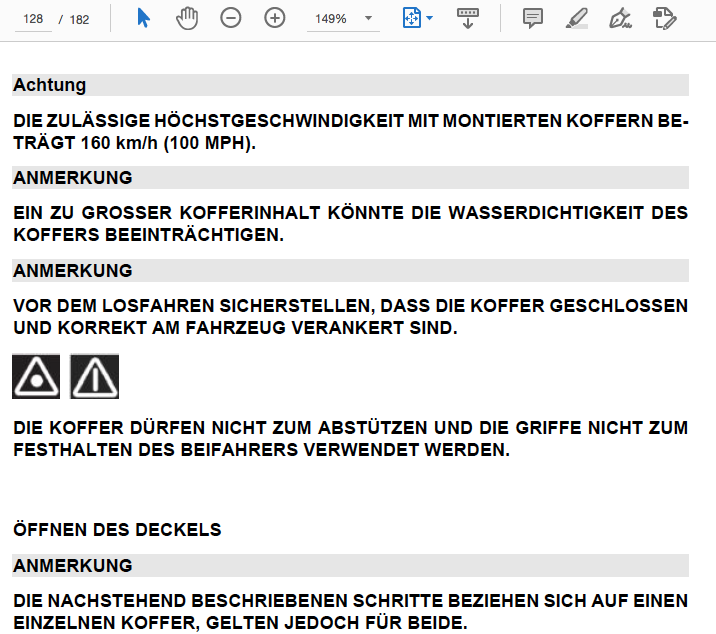Click the fit page icon
Image resolution: width=716 pixels, height=634 pixels.
pos(412,18)
